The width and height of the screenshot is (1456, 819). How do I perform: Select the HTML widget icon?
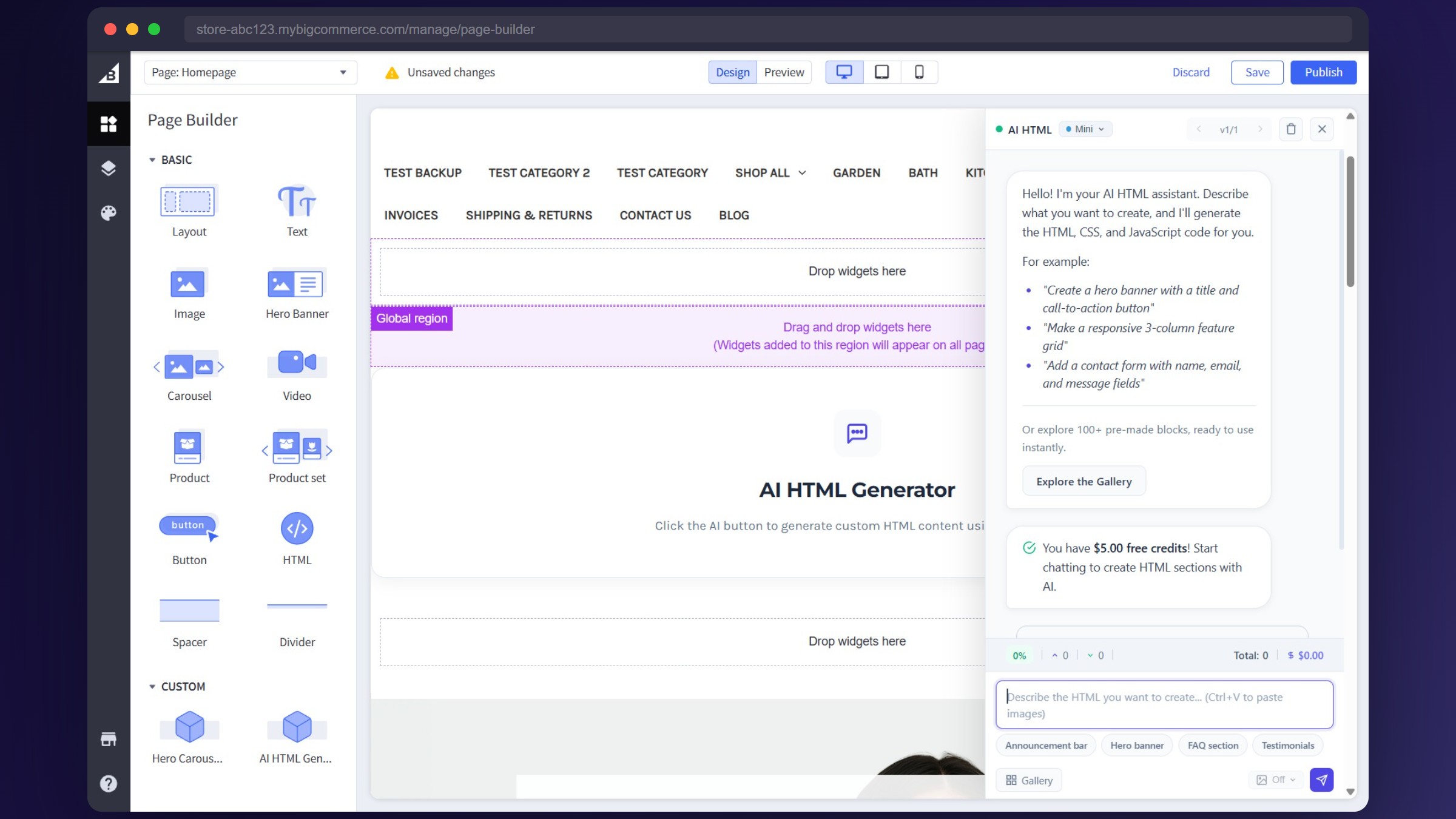297,528
